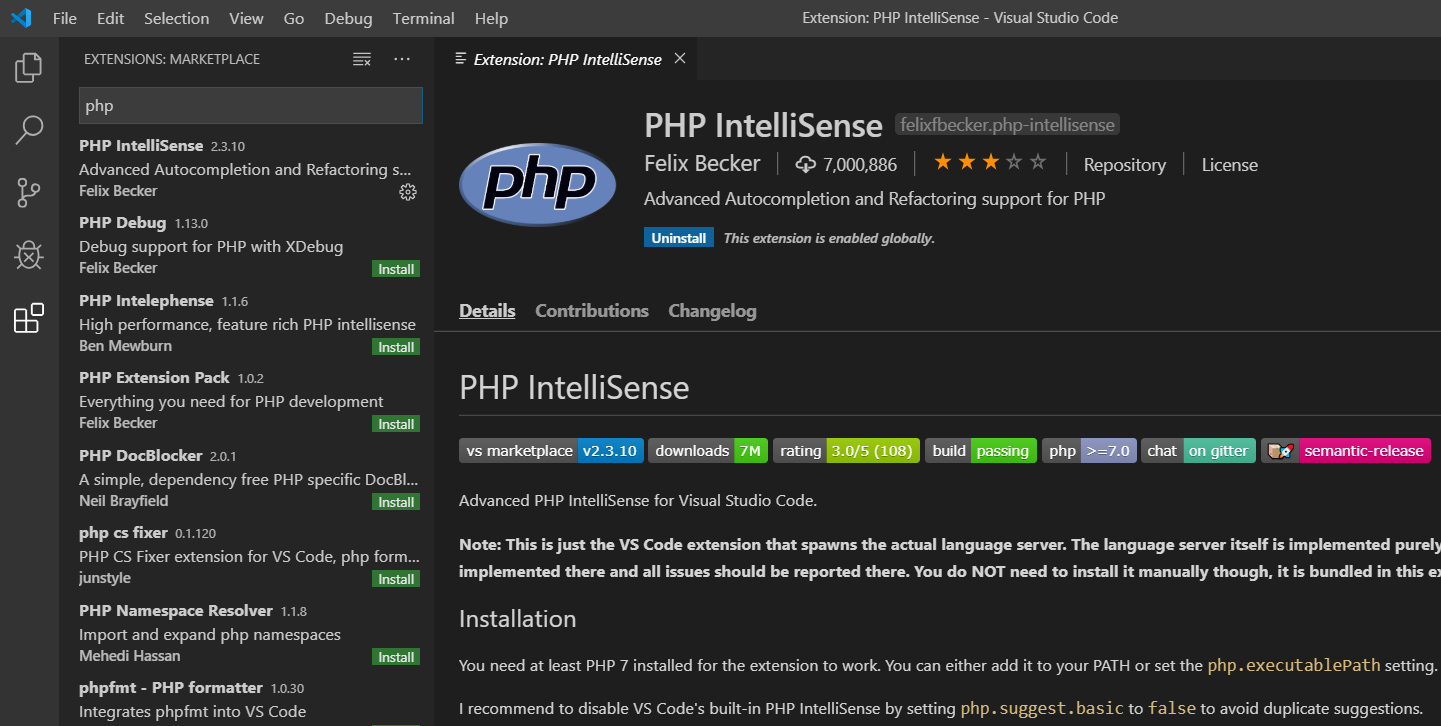Click the vs marketplace v2.3.10 badge

551,451
